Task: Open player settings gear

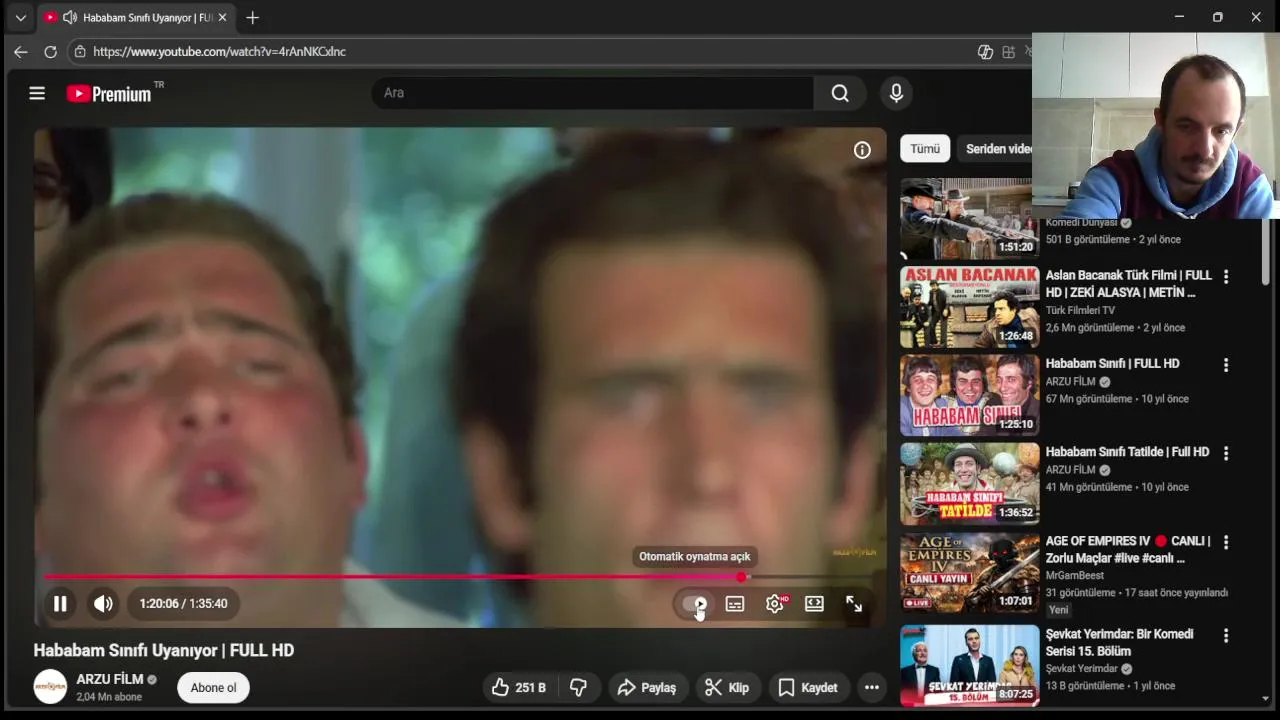Action: tap(775, 604)
